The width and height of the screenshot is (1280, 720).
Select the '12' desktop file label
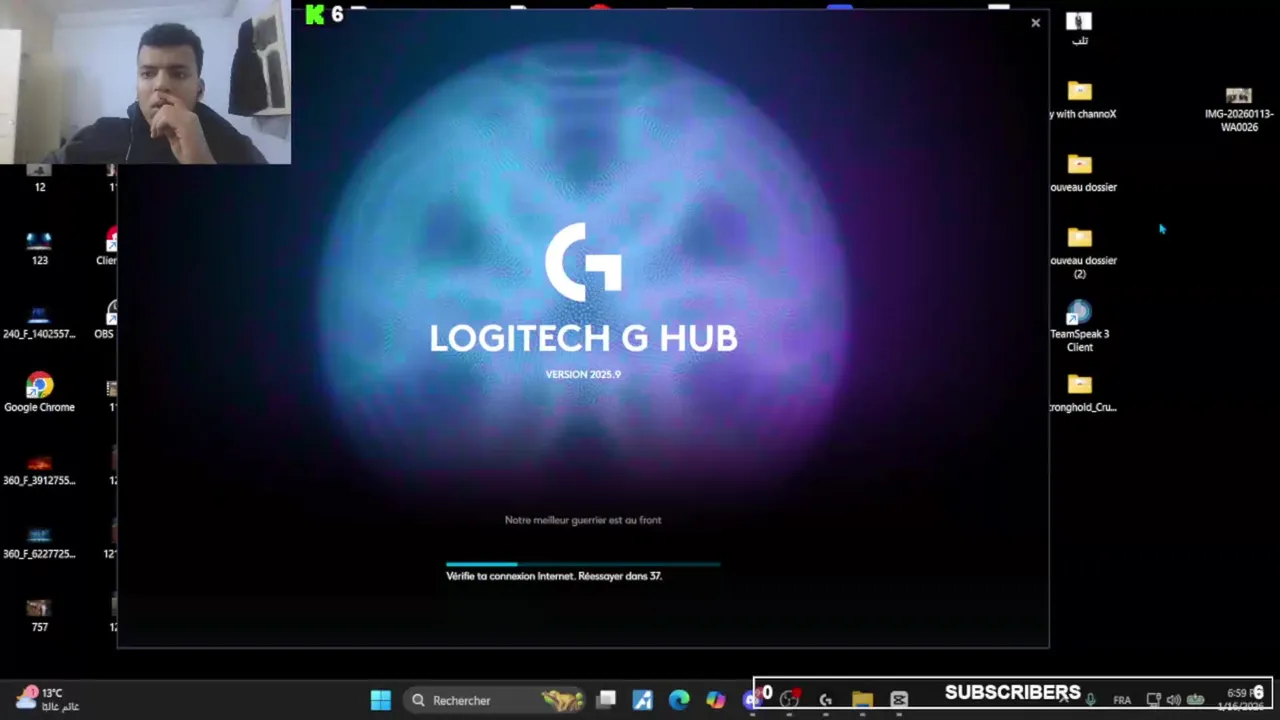point(40,187)
